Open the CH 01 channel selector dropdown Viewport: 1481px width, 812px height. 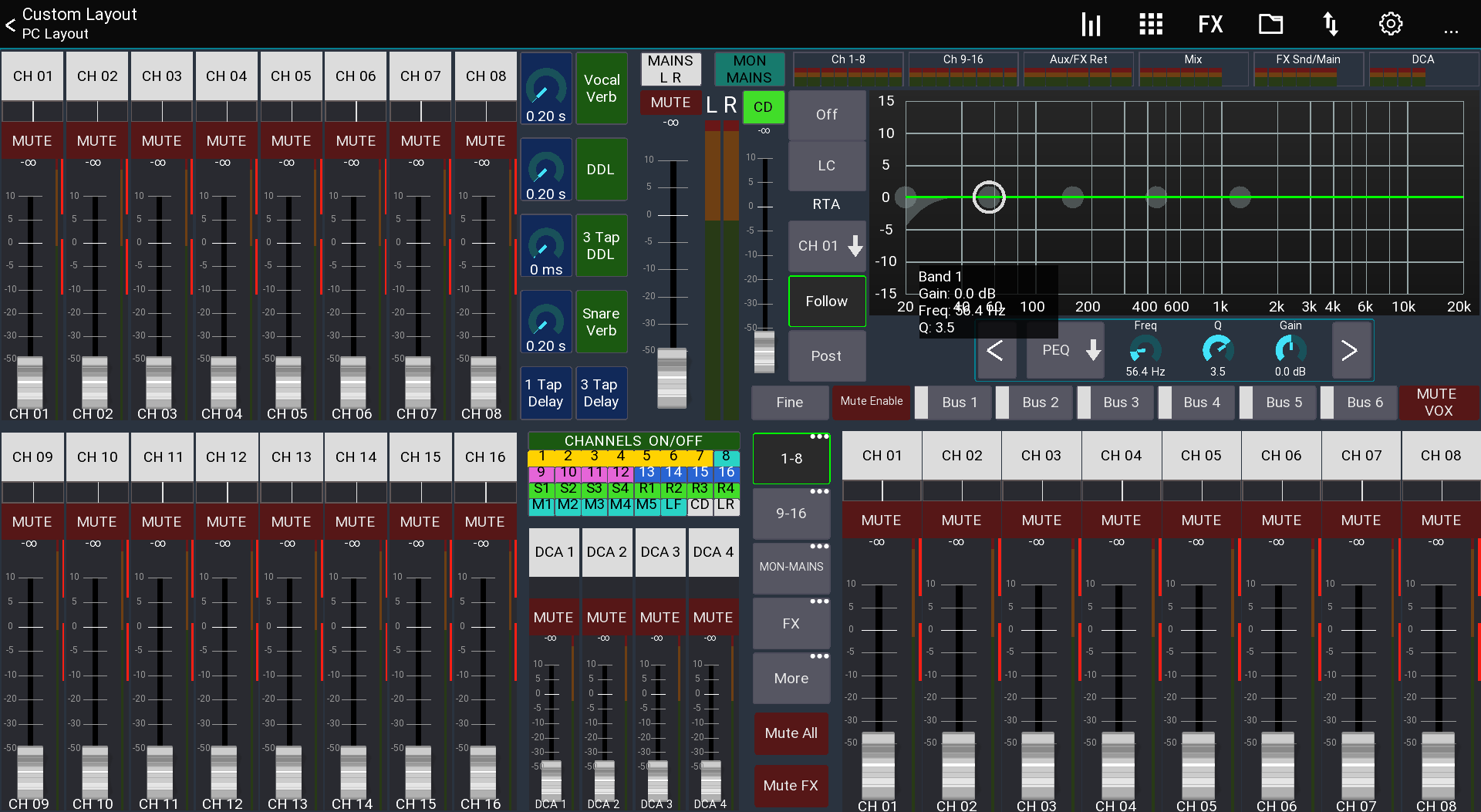pyautogui.click(x=826, y=245)
